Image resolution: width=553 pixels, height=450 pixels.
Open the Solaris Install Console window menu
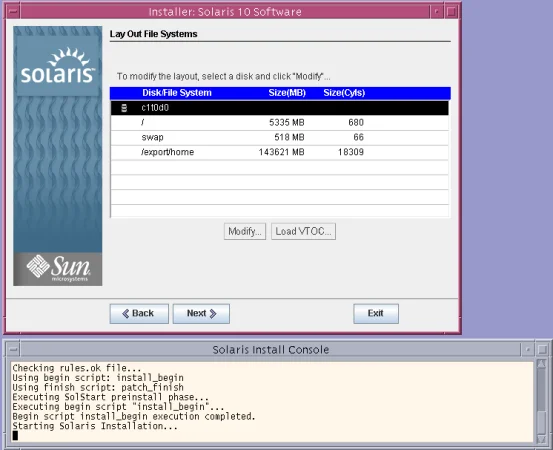(13, 349)
